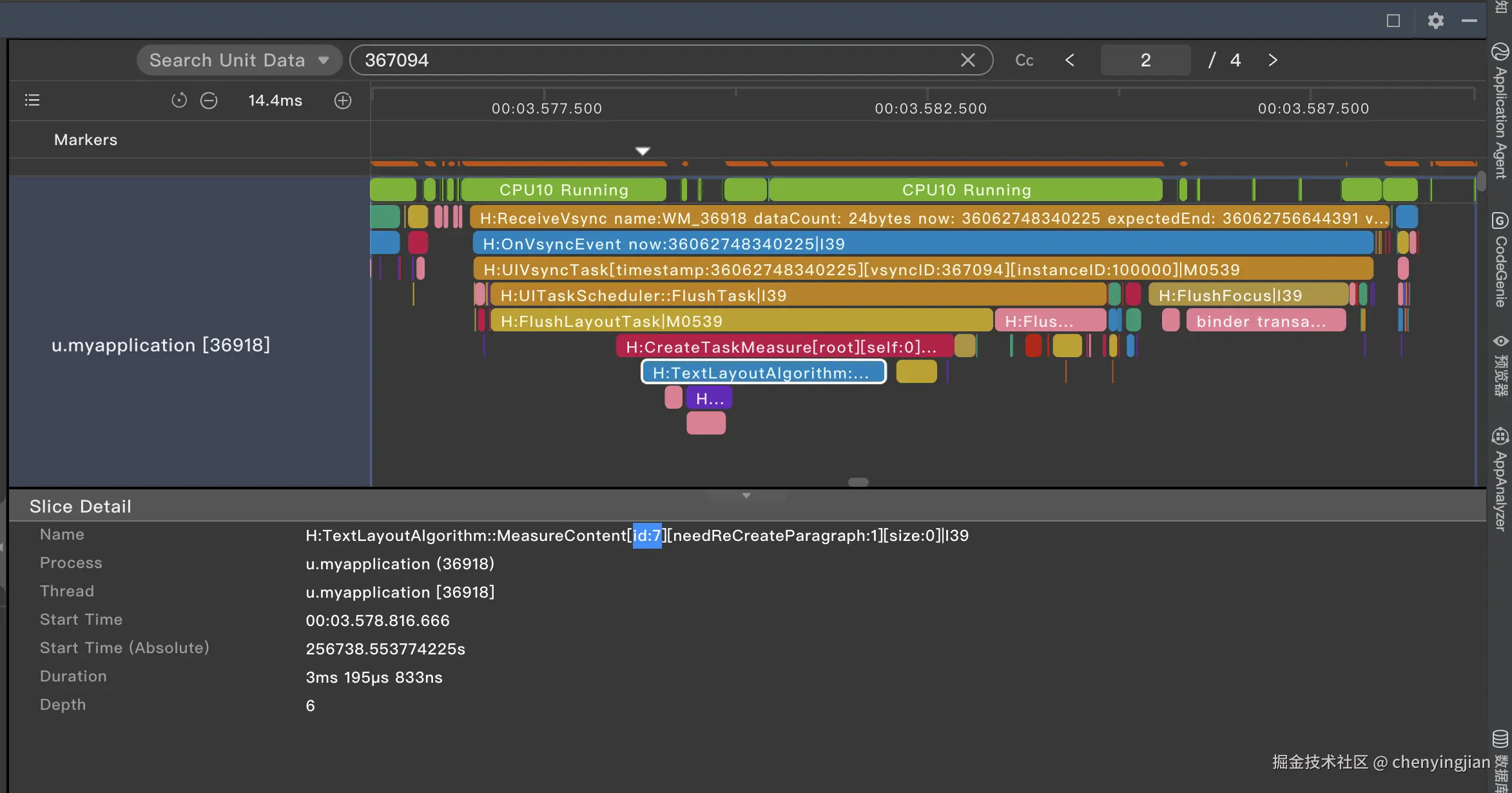Zoom in with the plus circle icon

(x=343, y=101)
